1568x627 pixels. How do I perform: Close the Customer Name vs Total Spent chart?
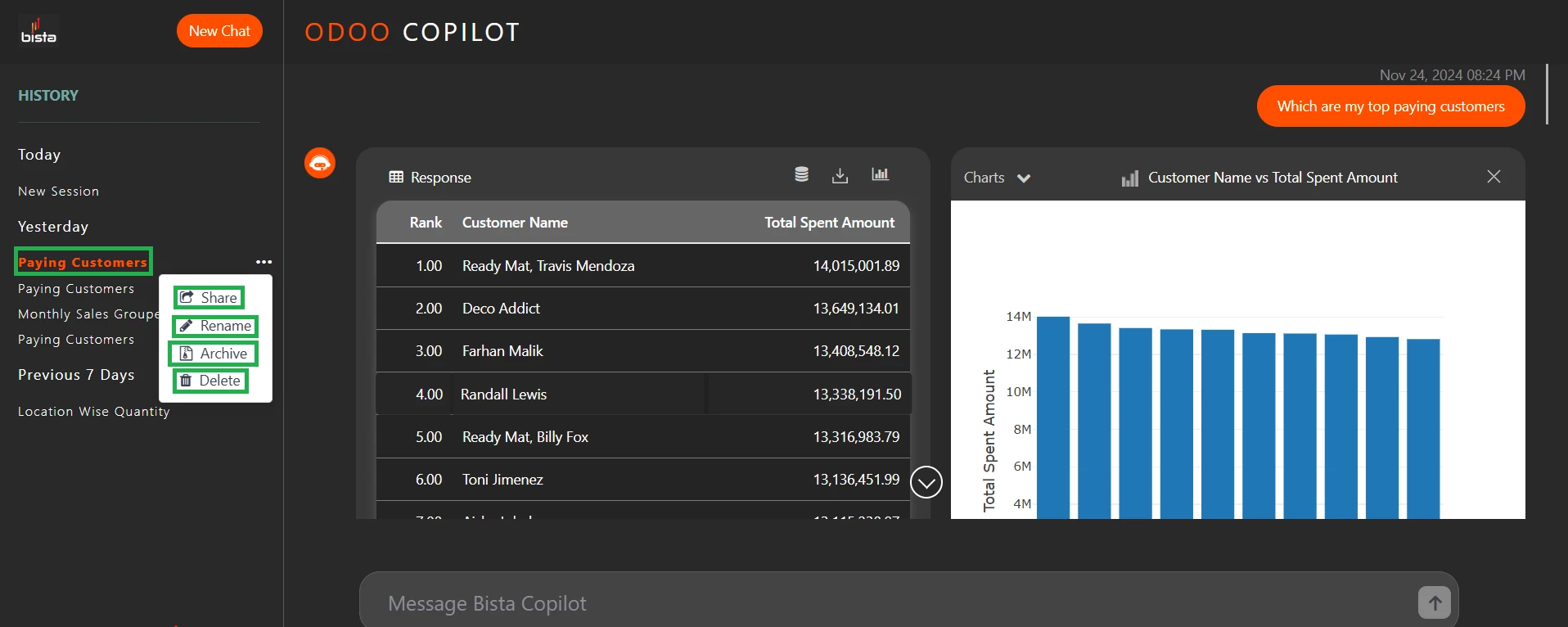click(1493, 177)
